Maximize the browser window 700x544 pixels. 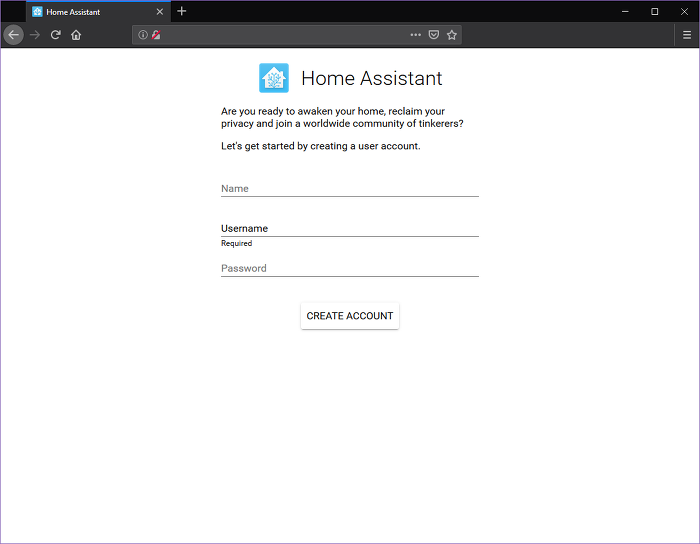point(654,12)
